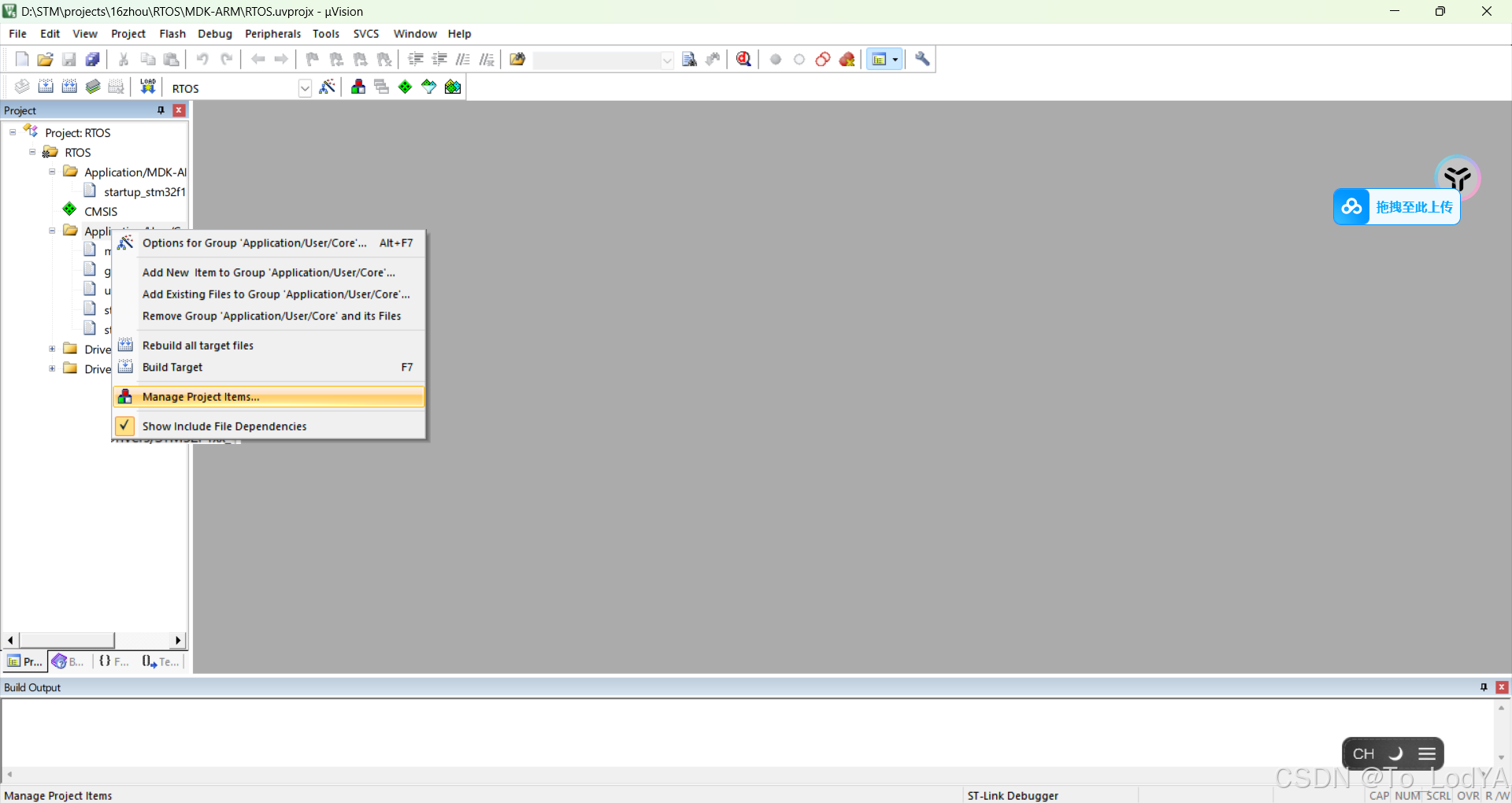Viewport: 1512px width, 803px height.
Task: Open Options for Target magic wand icon
Action: pos(328,87)
